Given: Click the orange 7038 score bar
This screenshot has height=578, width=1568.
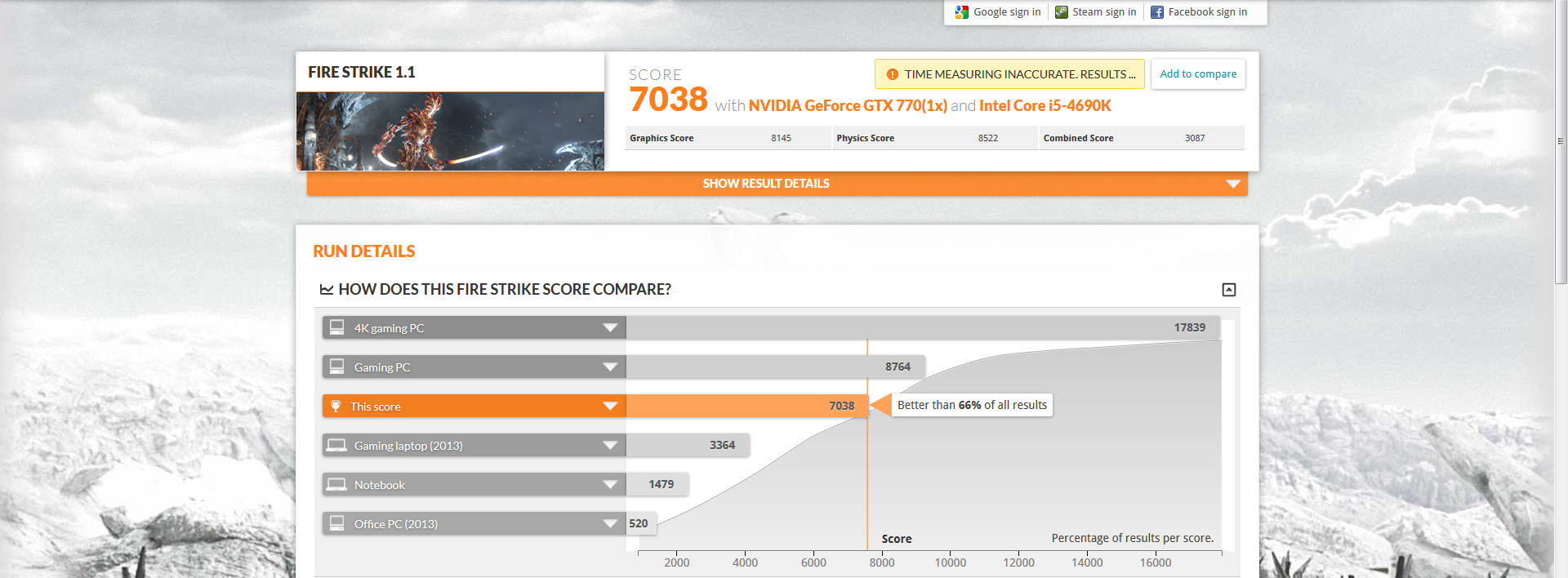Looking at the screenshot, I should click(746, 406).
